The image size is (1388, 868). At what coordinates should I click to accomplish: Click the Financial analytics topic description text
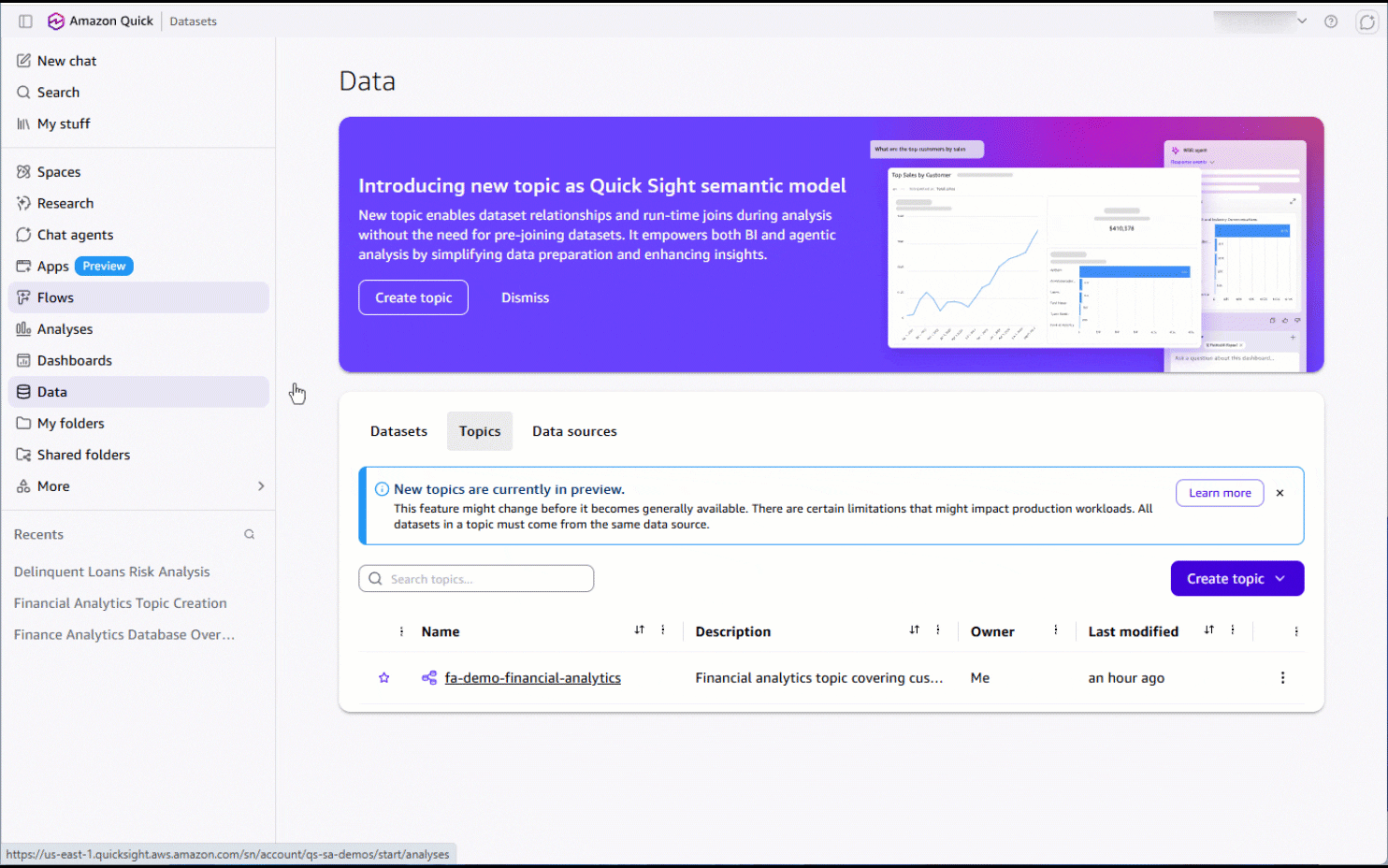(x=818, y=678)
